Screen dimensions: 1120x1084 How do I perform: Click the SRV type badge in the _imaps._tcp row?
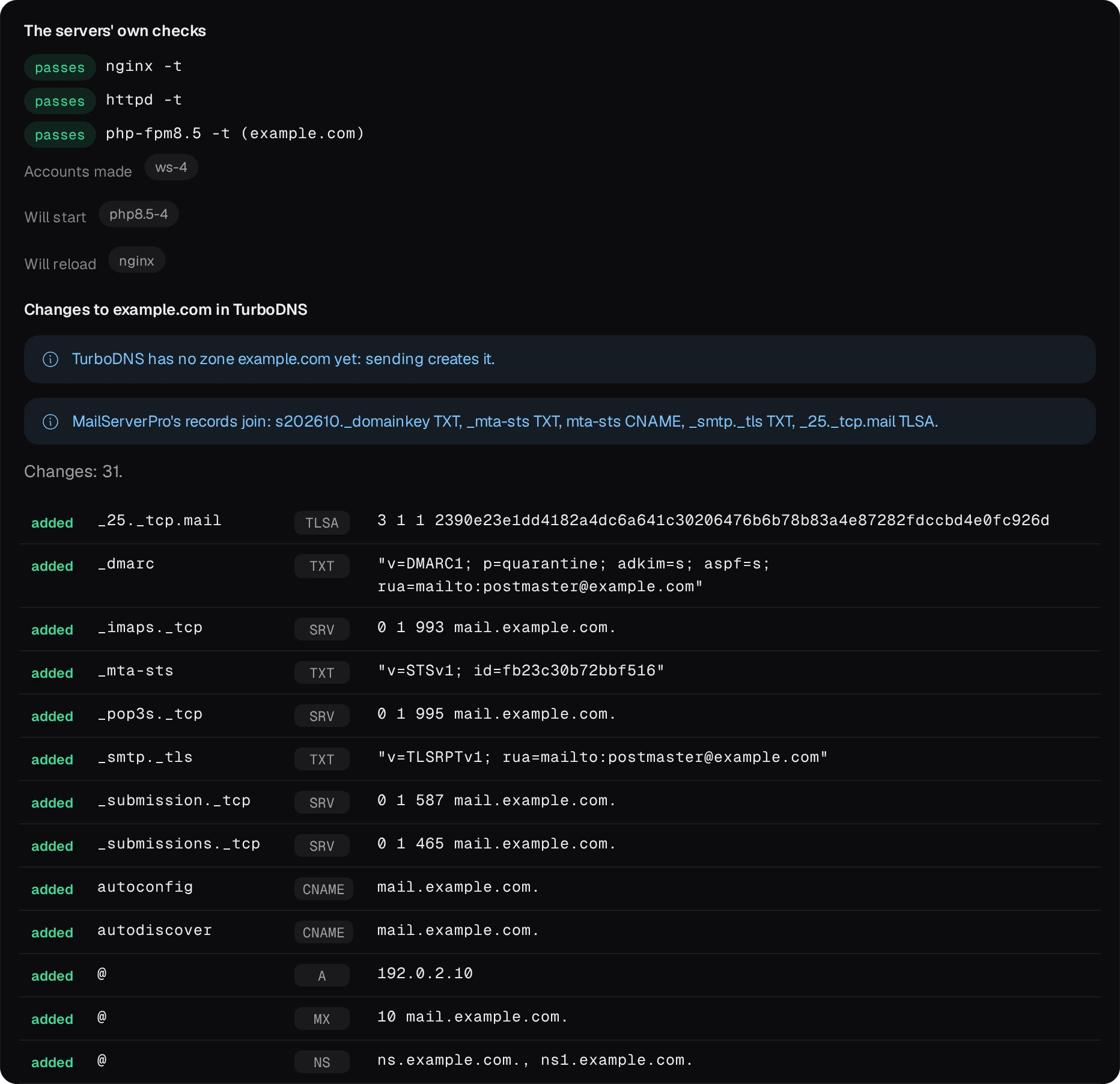coord(322,630)
